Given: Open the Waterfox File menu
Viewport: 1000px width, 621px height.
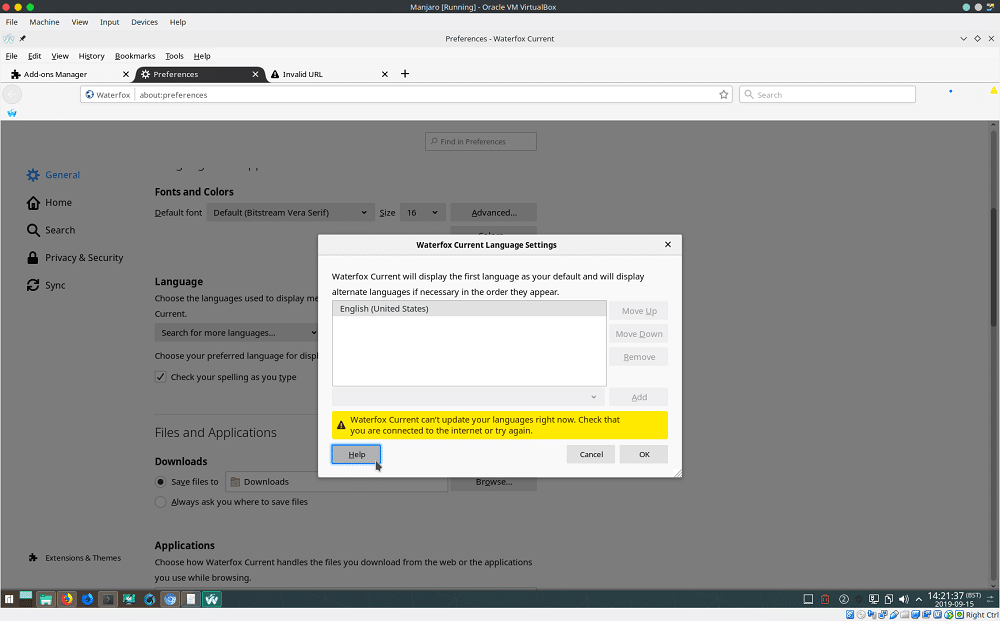Looking at the screenshot, I should click(11, 56).
